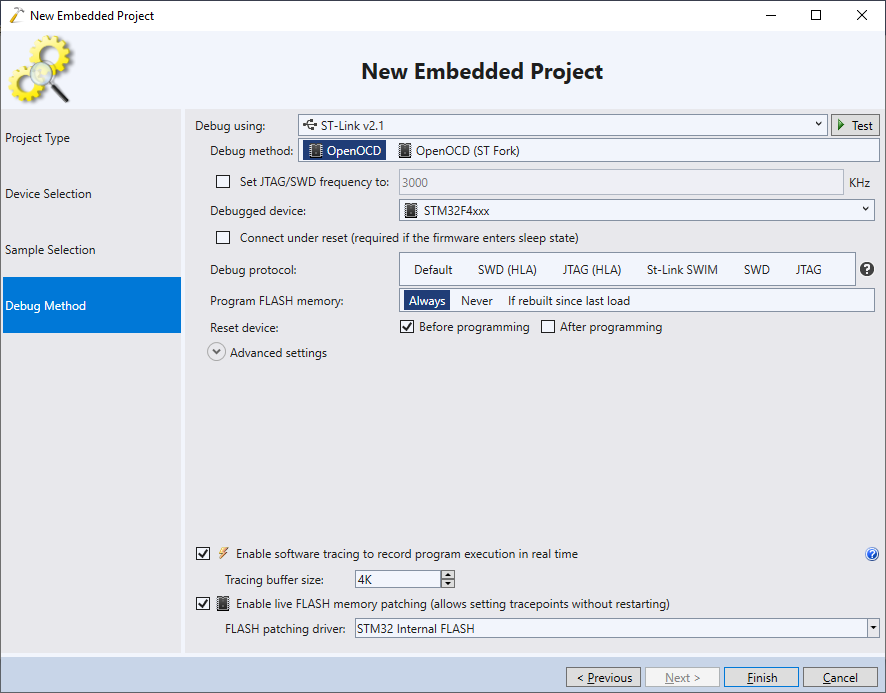Increase the tracing buffer size with up arrow

pyautogui.click(x=448, y=574)
